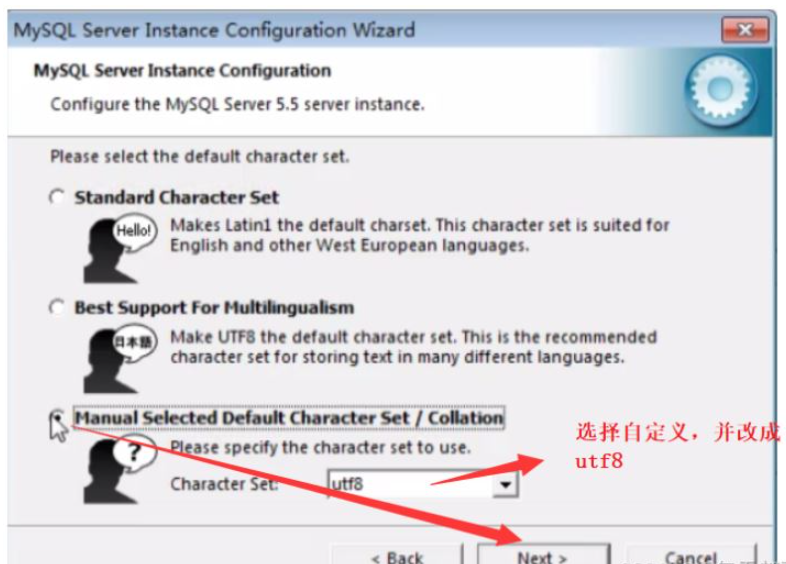Click the Best Support For Multilingualism label
This screenshot has height=564, width=786.
[x=214, y=307]
